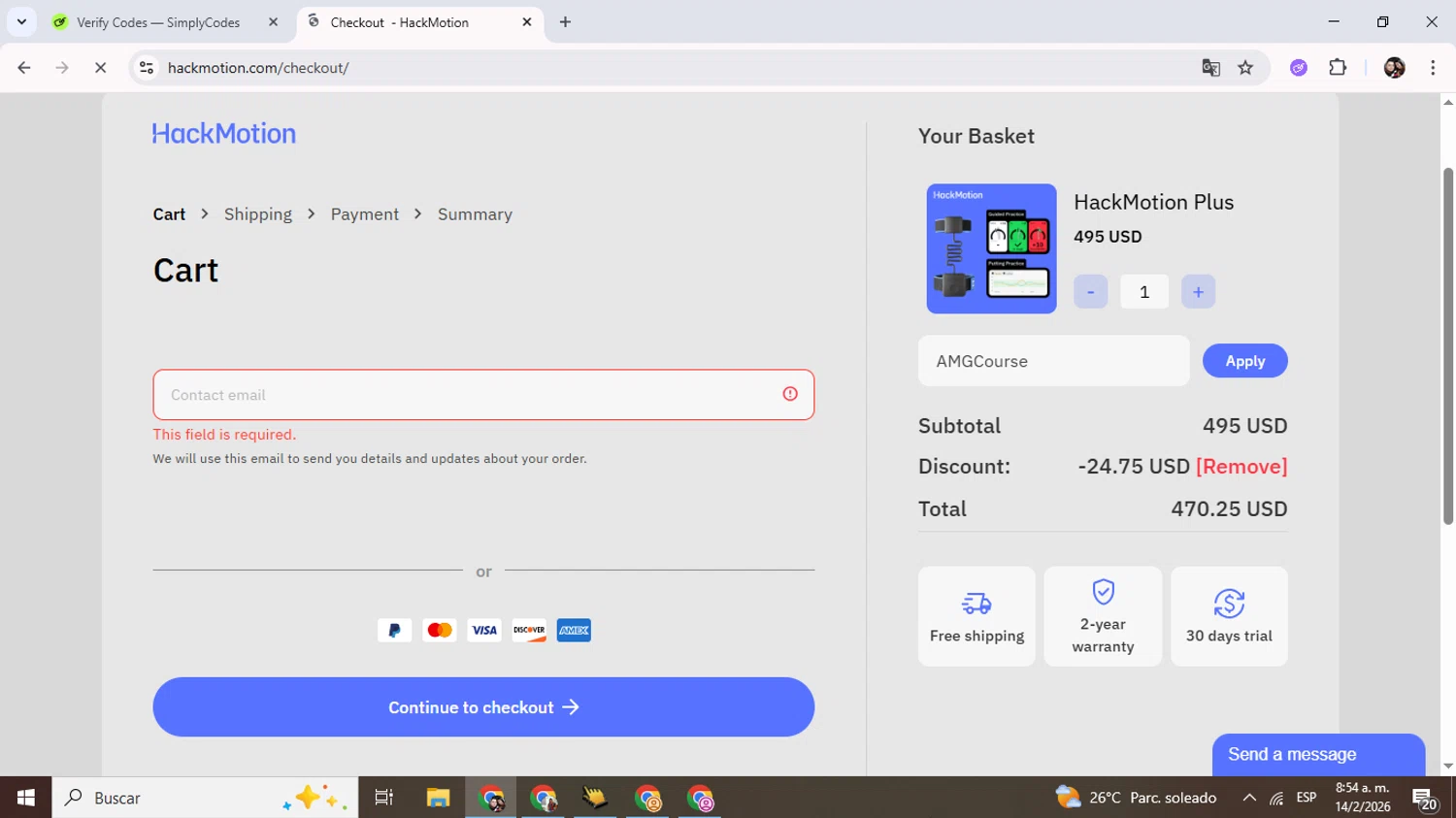Click the translate page icon

tap(1210, 68)
